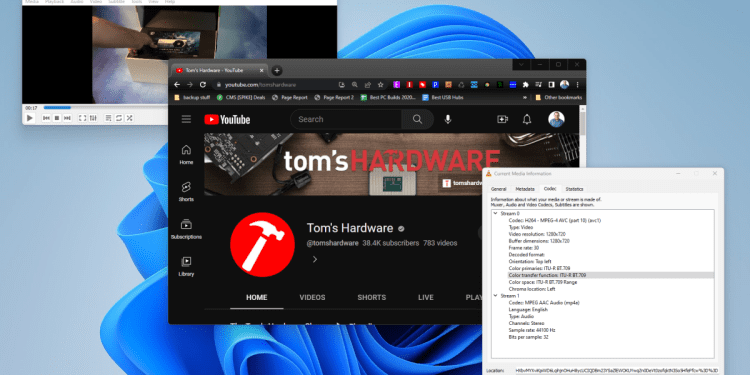
Task: Click the blue P extension icon
Action: (x=435, y=85)
